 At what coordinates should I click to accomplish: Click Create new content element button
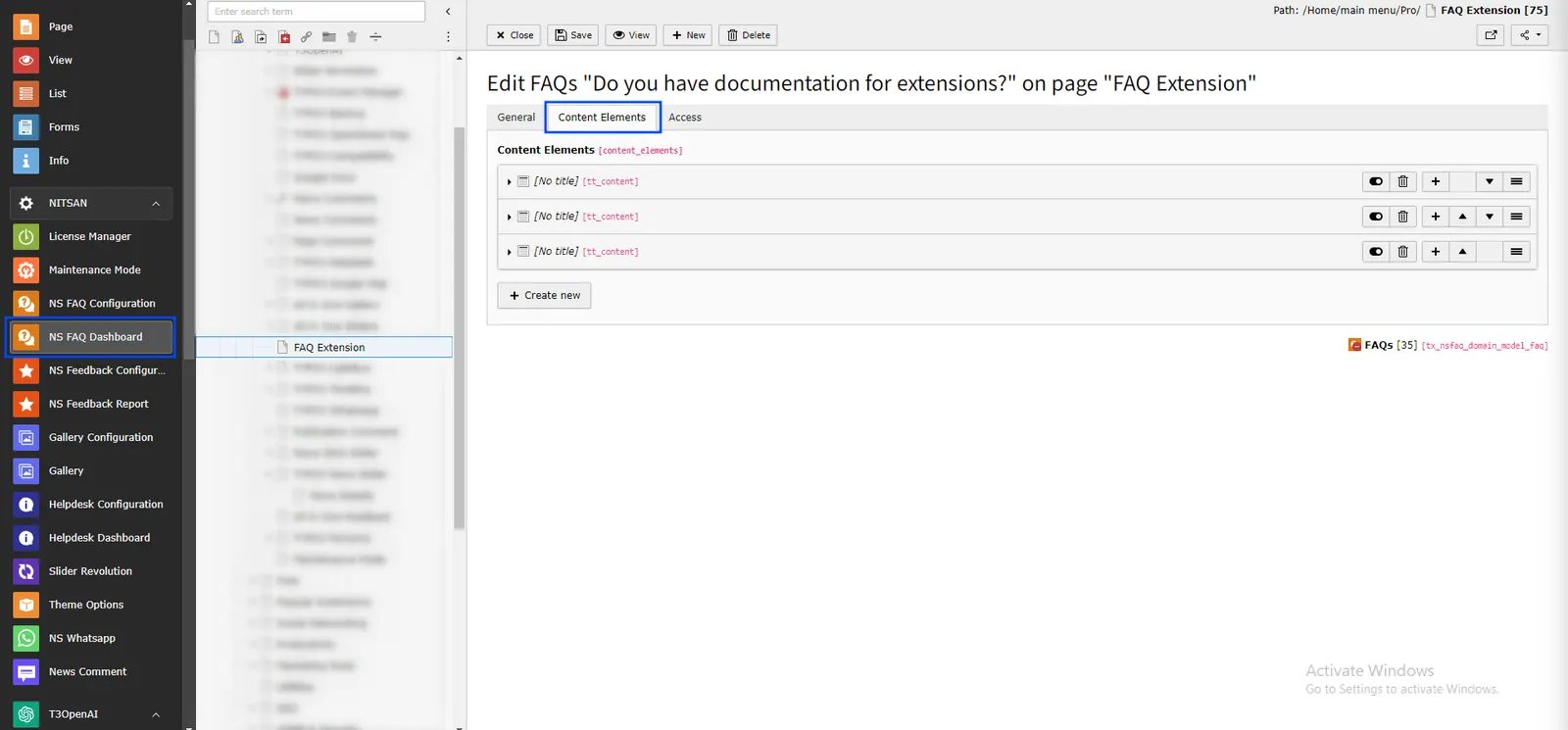544,296
